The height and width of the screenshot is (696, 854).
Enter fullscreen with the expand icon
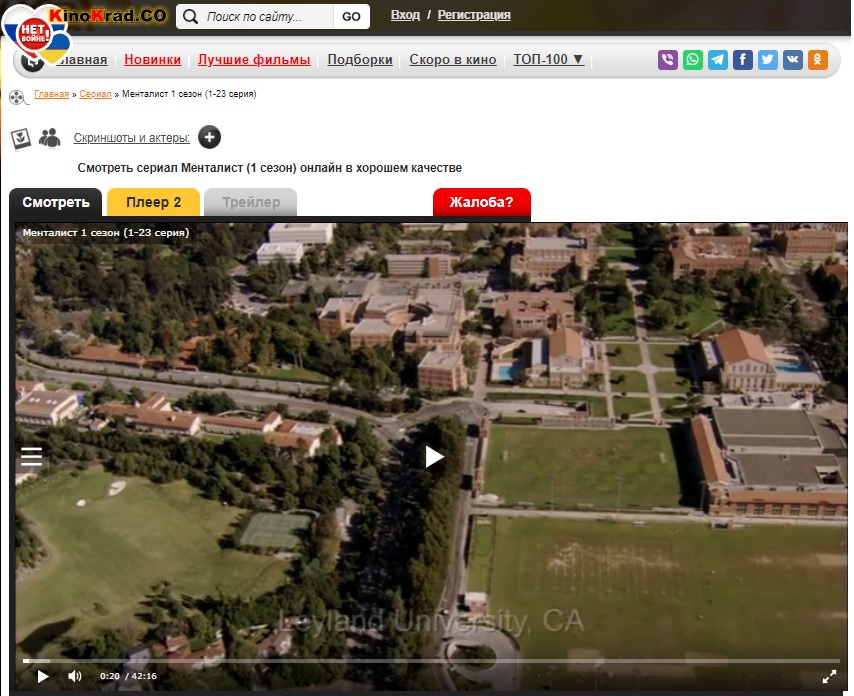(829, 676)
